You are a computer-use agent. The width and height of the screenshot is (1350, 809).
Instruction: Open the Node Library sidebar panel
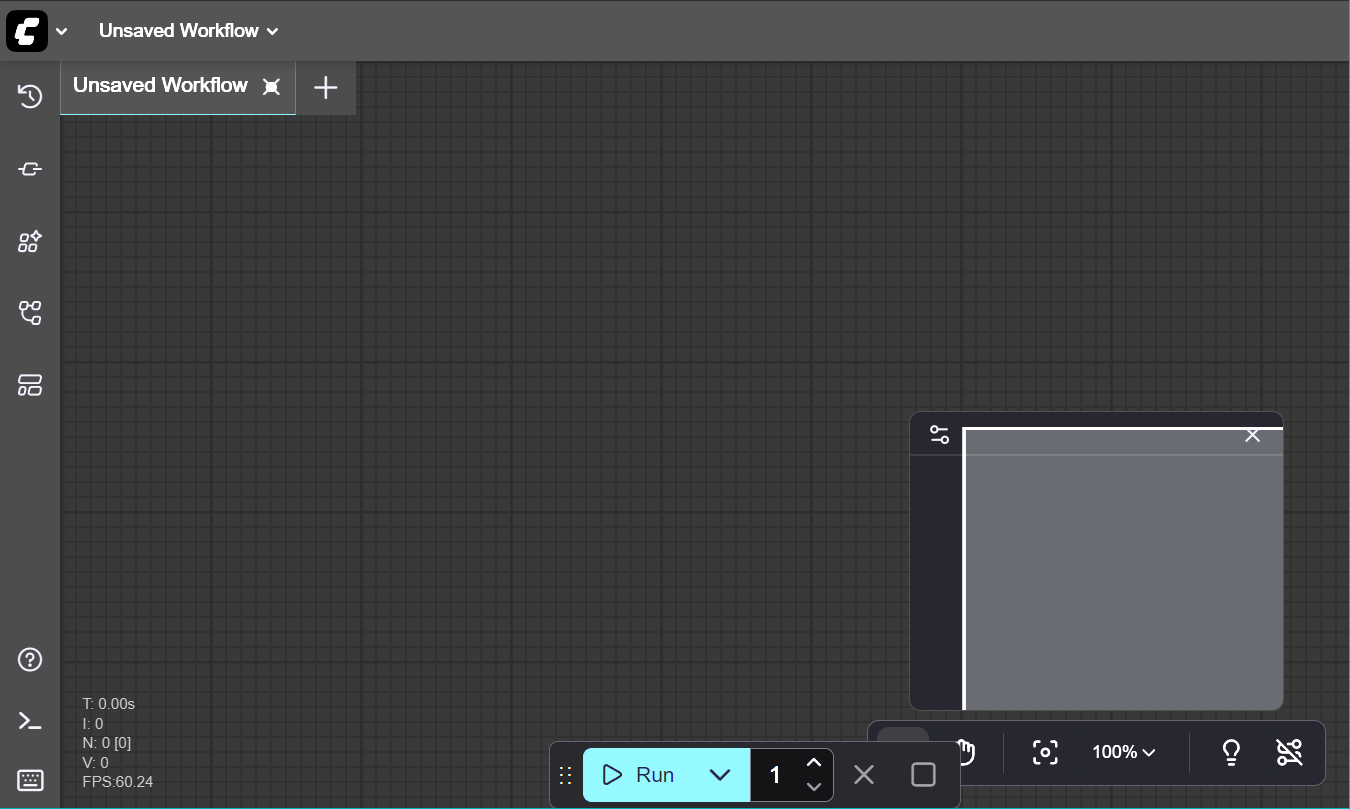[x=30, y=169]
